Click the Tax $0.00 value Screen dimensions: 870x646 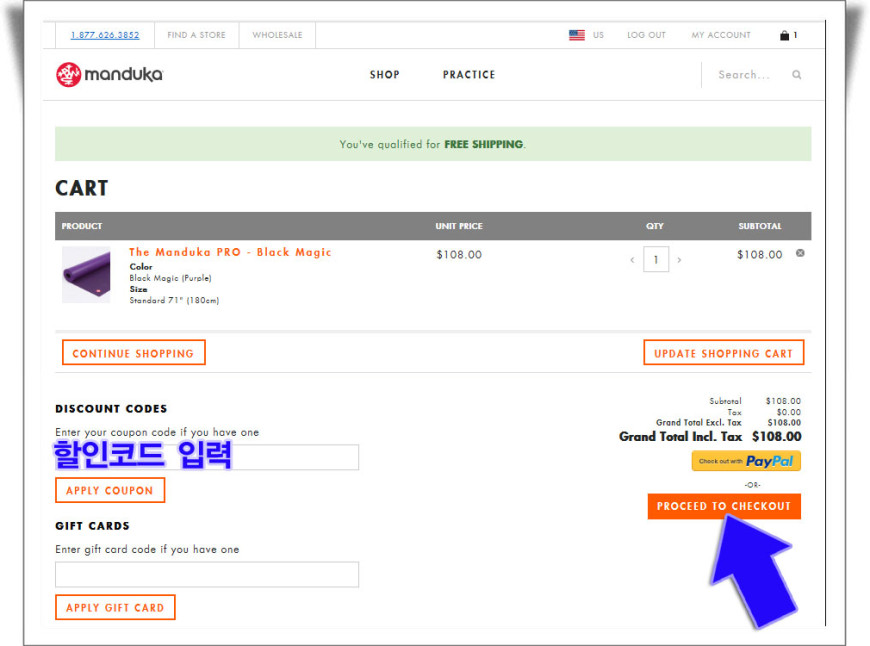(x=789, y=412)
